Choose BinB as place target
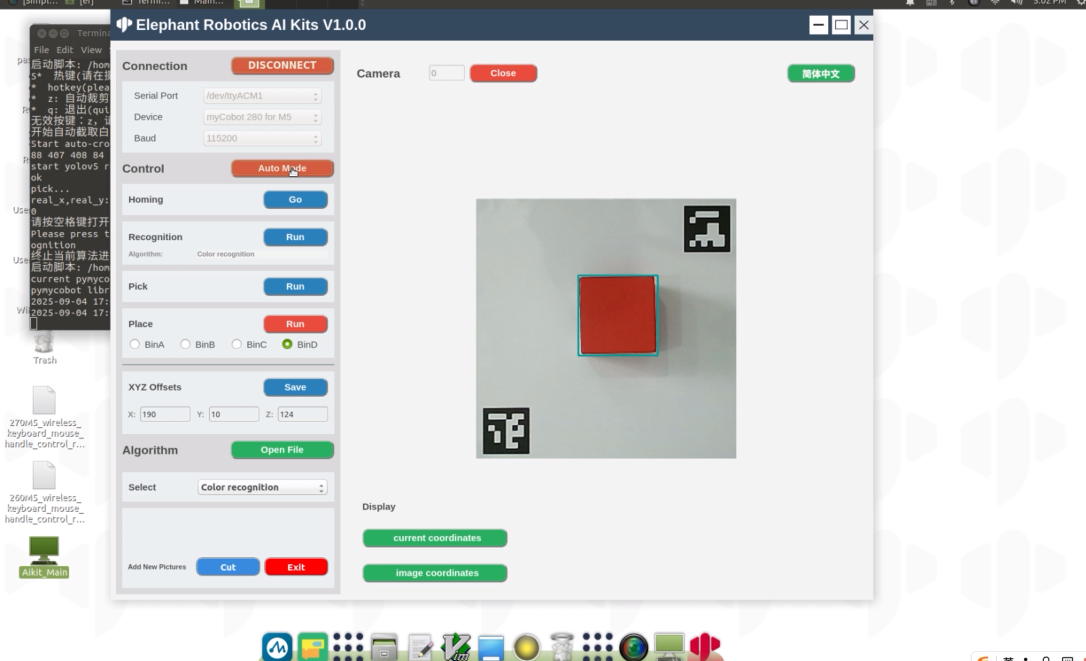Viewport: 1086px width, 661px height. click(185, 344)
